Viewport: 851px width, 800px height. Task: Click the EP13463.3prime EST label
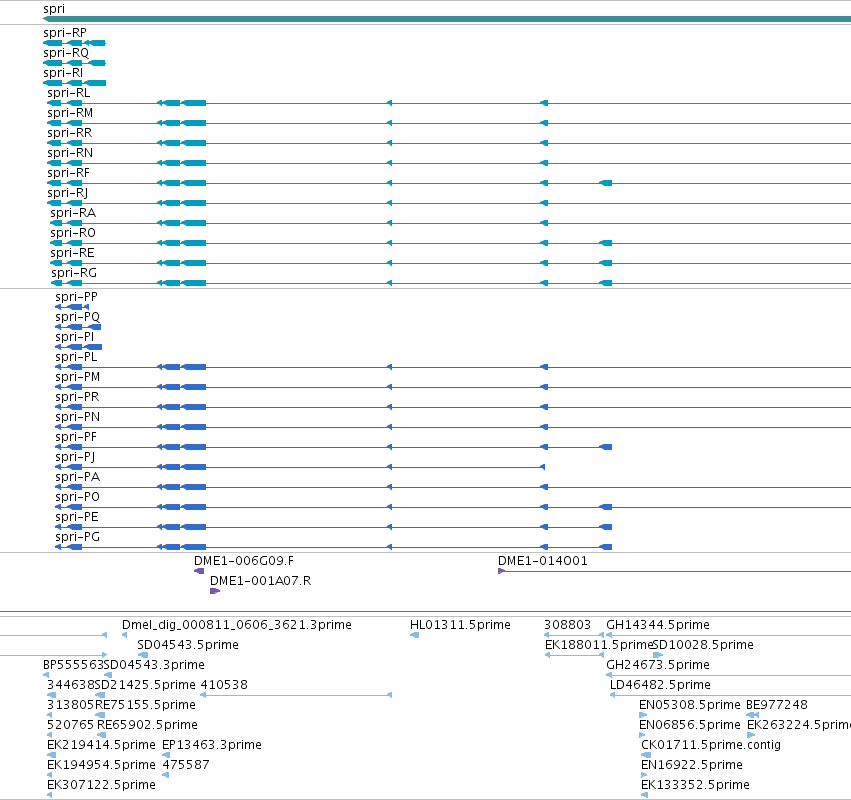212,746
